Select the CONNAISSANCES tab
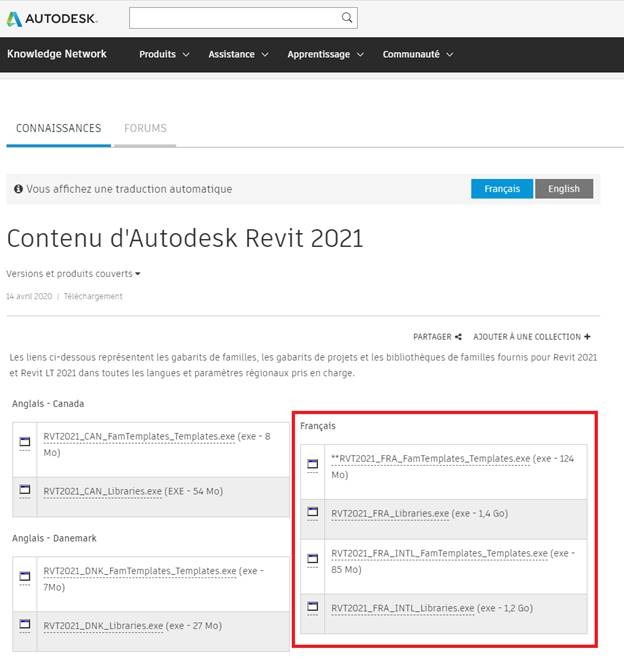Viewport: 624px width, 661px height. (59, 128)
